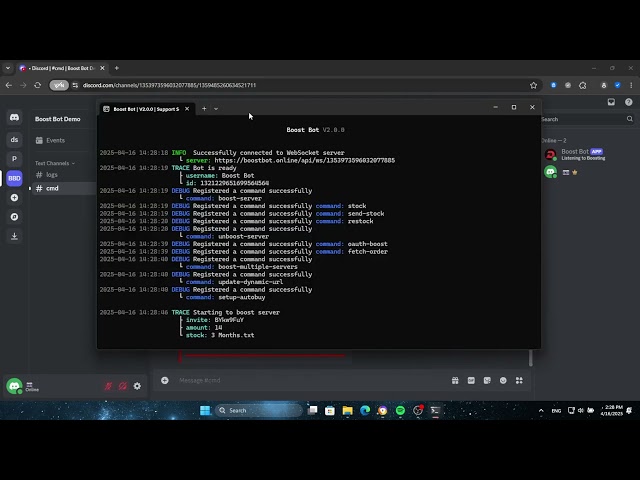
Task: Expand the Boost Bot Demo server menu
Action: pos(58,119)
